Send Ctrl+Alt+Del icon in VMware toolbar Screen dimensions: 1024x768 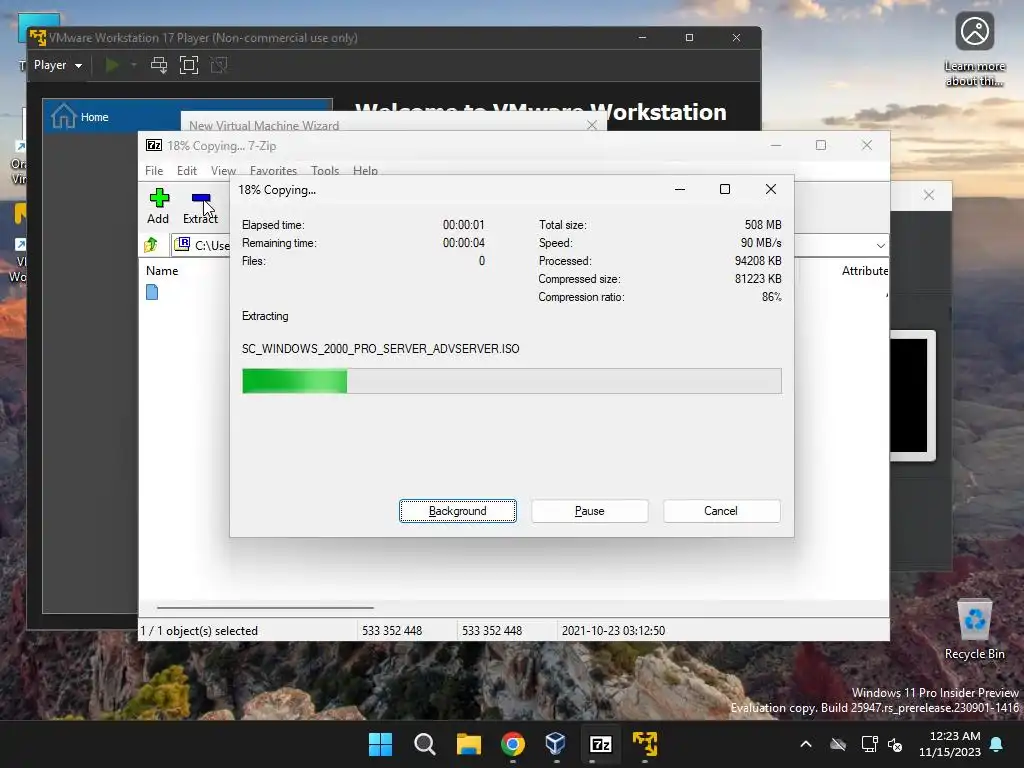coord(159,65)
